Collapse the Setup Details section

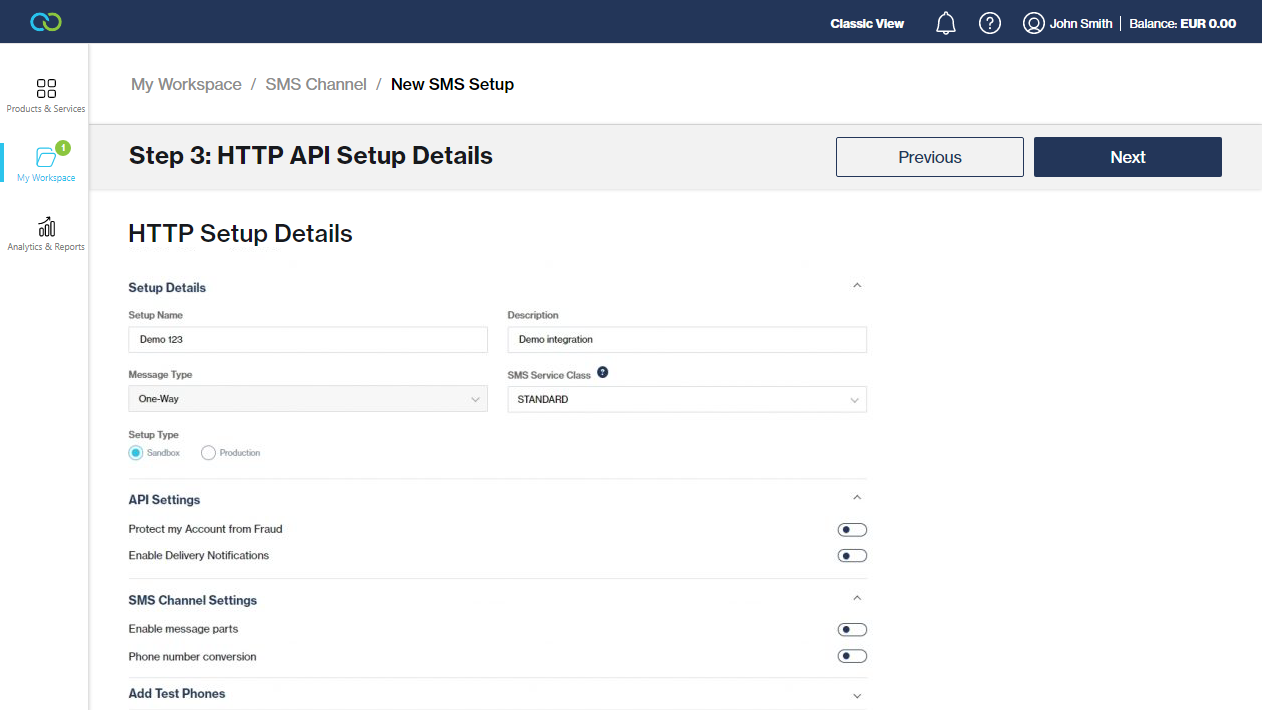pos(857,286)
